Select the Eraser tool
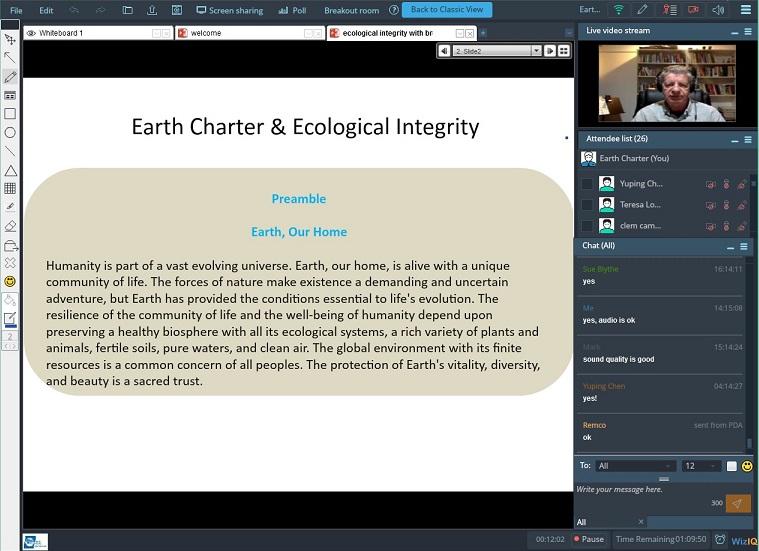The height and width of the screenshot is (551, 759). pos(10,226)
